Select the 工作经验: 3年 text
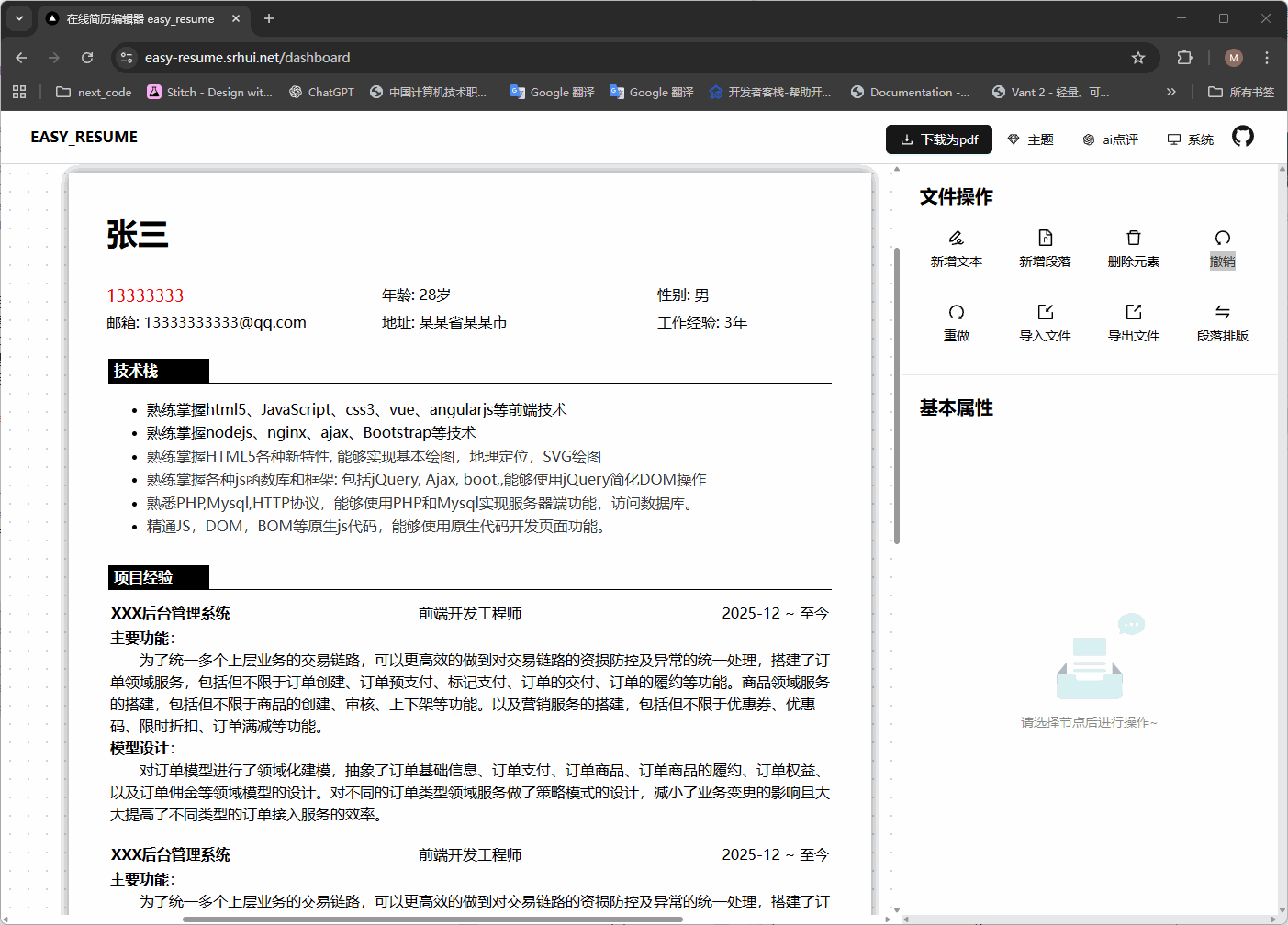 point(702,323)
